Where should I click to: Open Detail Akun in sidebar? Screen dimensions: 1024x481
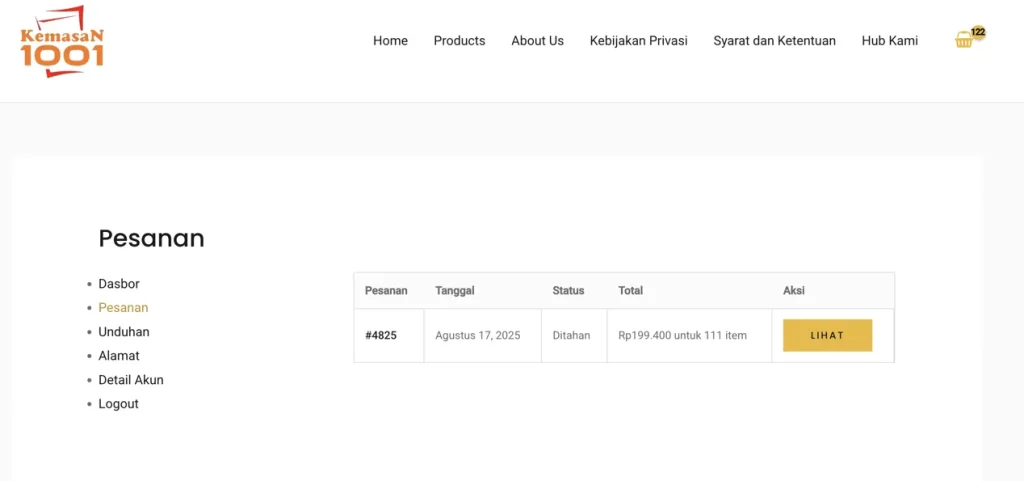click(131, 380)
